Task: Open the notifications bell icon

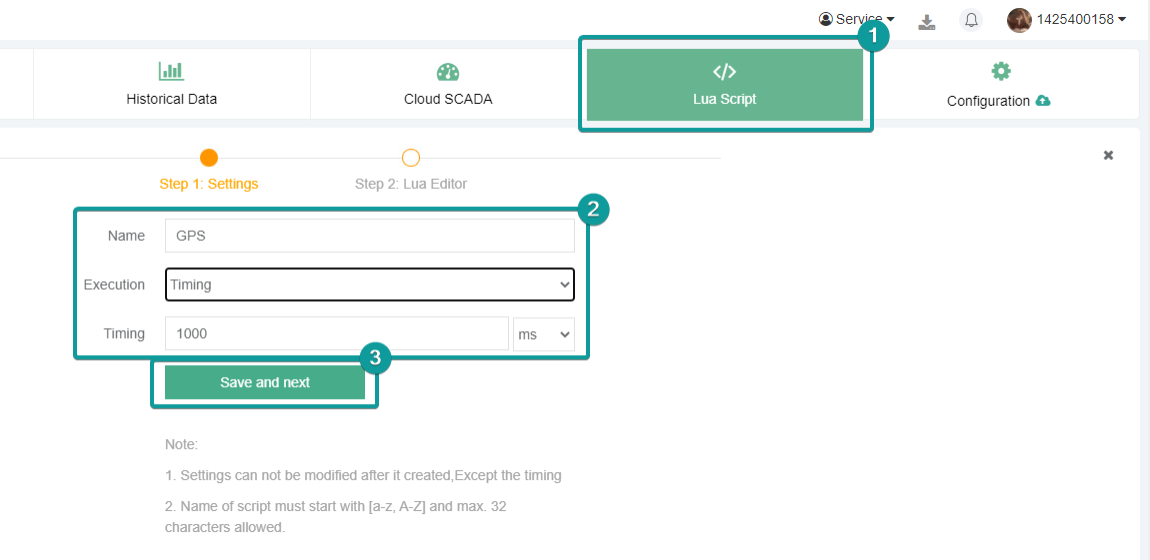Action: click(x=970, y=20)
